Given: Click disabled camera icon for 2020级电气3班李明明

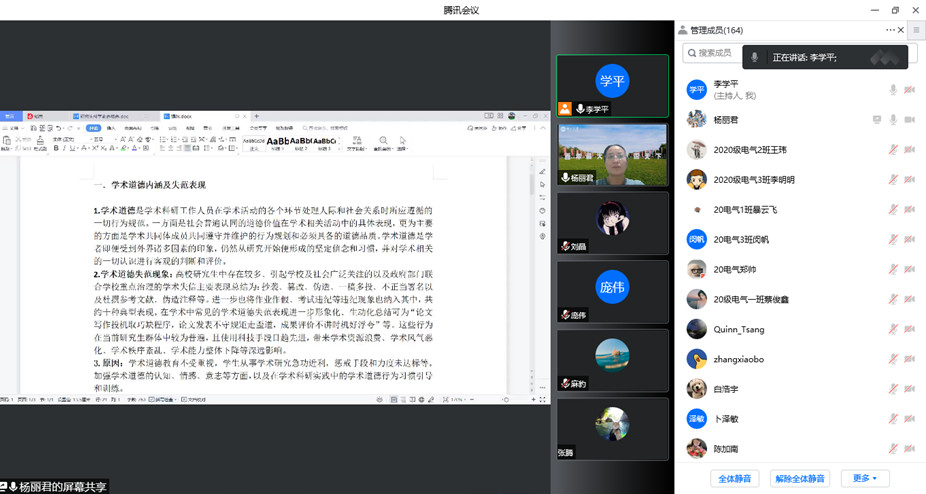Looking at the screenshot, I should click(910, 180).
